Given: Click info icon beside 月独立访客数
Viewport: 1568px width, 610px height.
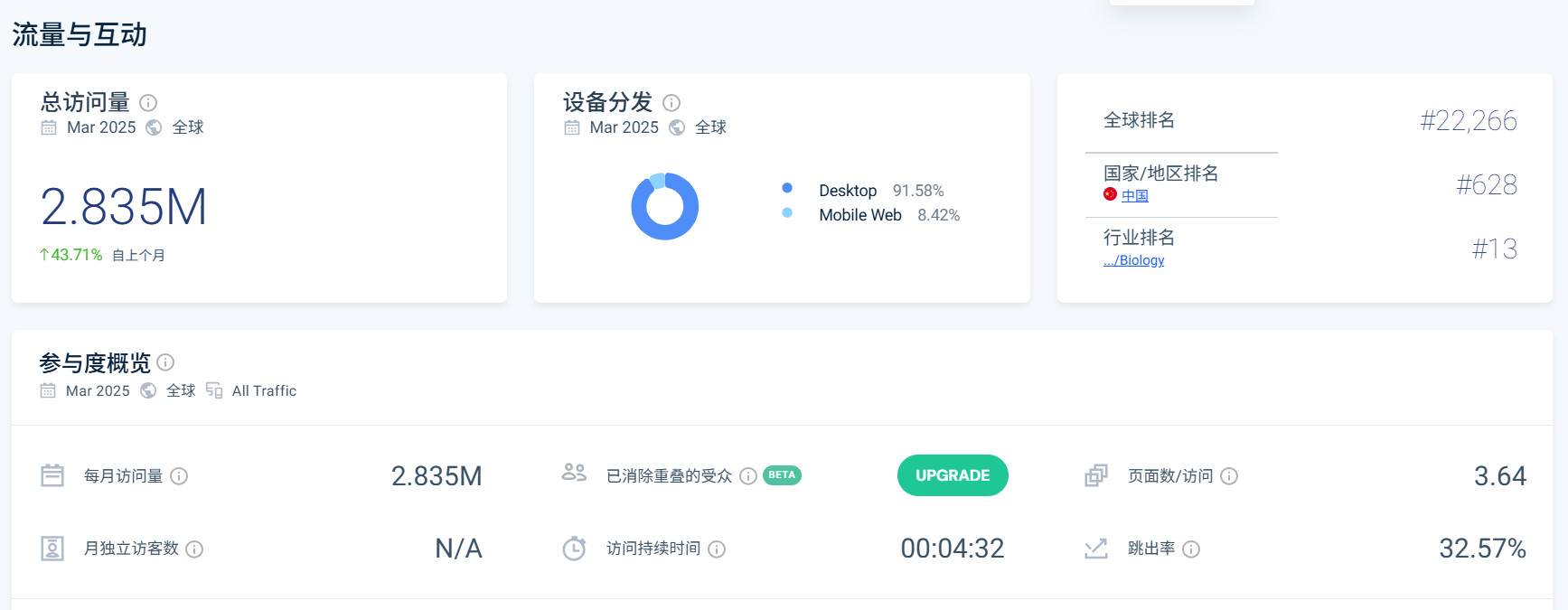Looking at the screenshot, I should pos(194,549).
